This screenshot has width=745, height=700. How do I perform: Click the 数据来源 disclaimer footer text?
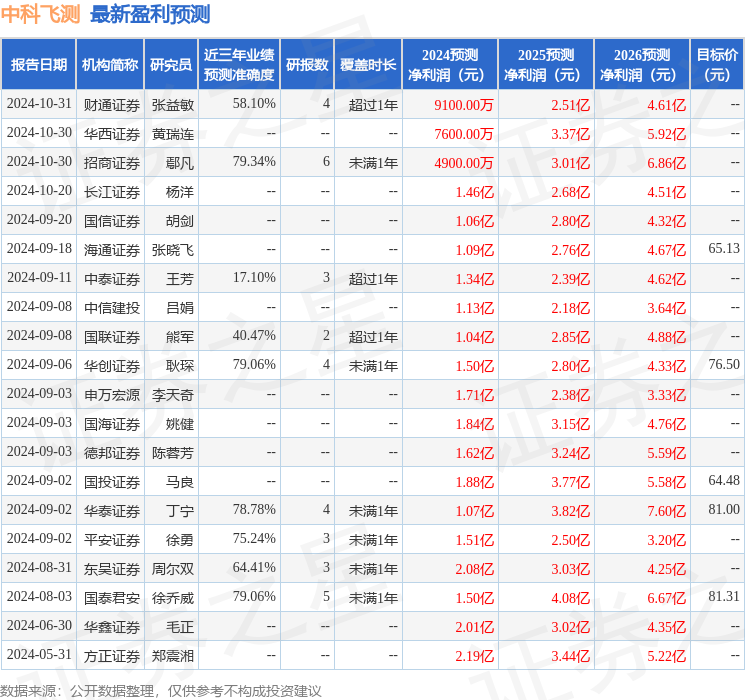(161, 690)
